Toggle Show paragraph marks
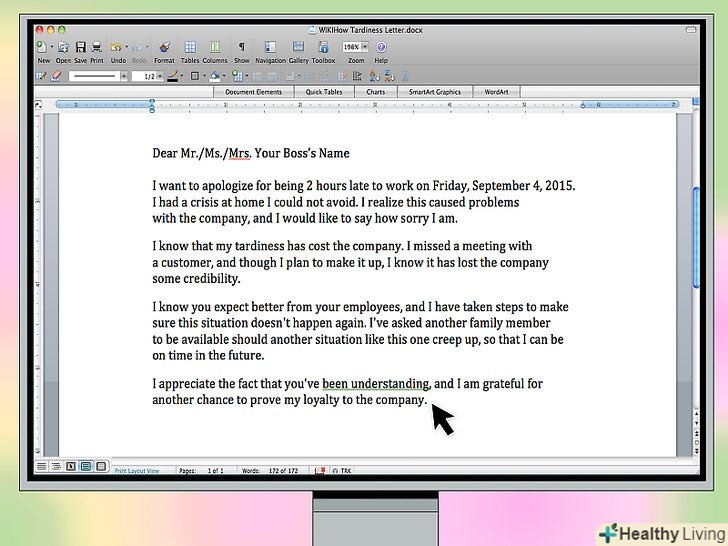The image size is (728, 546). coord(241,47)
